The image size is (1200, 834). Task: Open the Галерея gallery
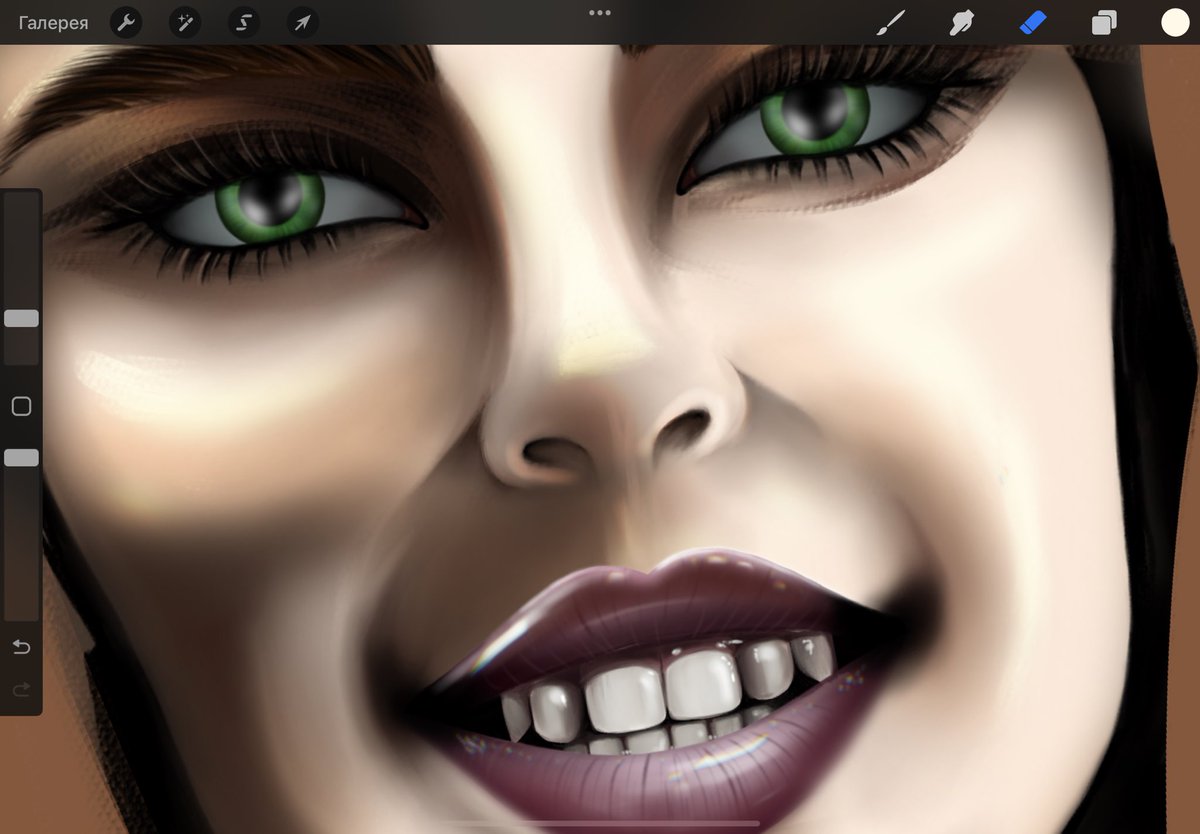pyautogui.click(x=53, y=23)
